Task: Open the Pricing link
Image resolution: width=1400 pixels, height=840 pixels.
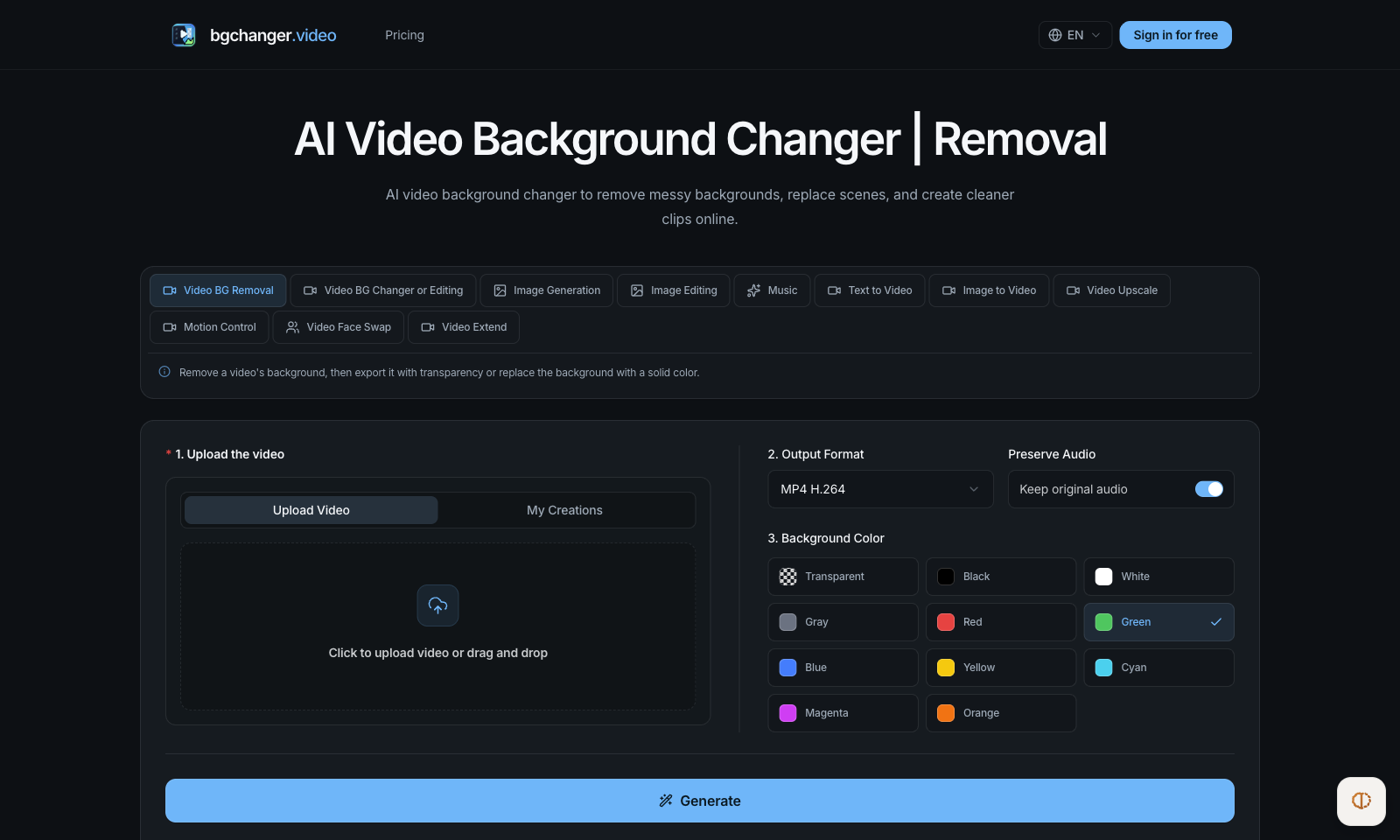Action: (404, 35)
